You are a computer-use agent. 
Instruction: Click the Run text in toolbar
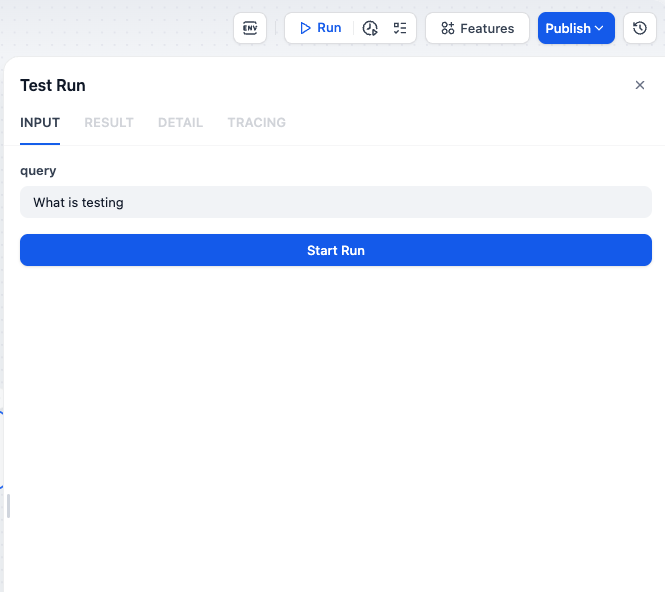pos(329,28)
